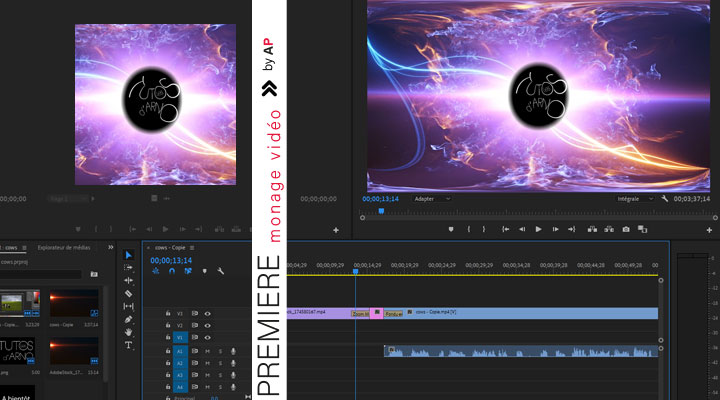The height and width of the screenshot is (400, 720).
Task: Select the Hand tool
Action: point(129,332)
